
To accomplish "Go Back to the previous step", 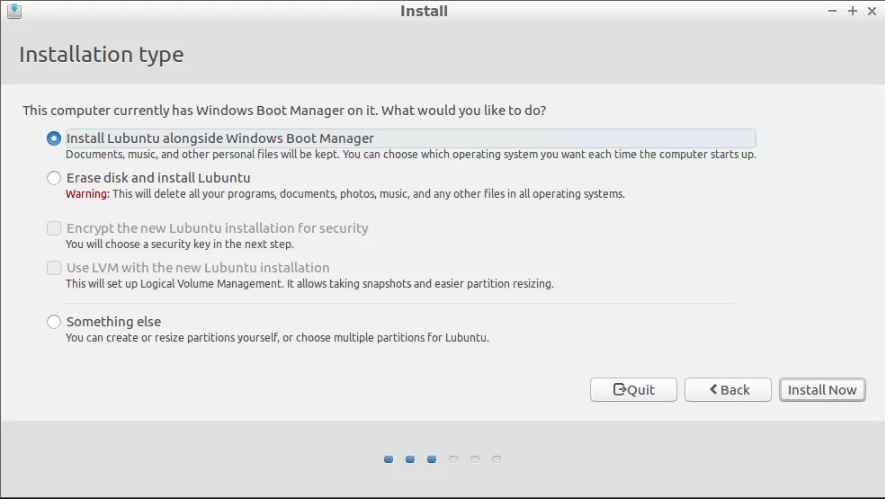I will [728, 390].
